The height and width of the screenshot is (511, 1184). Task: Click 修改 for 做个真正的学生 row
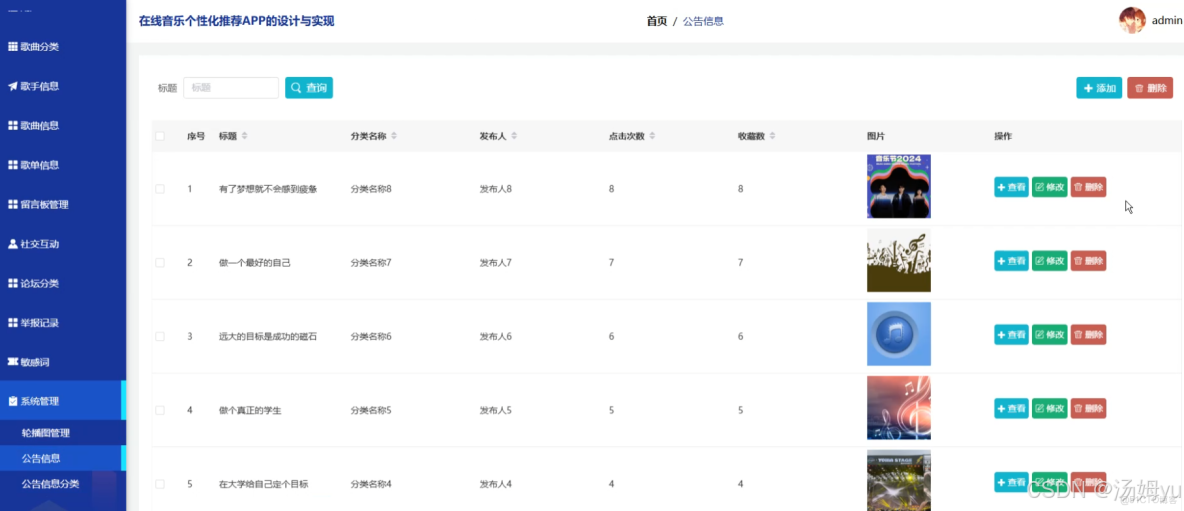[1050, 408]
